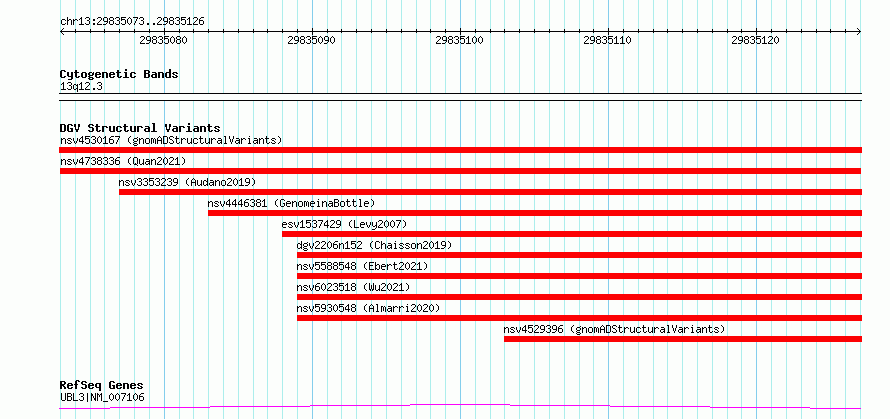Click ruler position 29835100
Image resolution: width=890 pixels, height=419 pixels.
pyautogui.click(x=459, y=40)
